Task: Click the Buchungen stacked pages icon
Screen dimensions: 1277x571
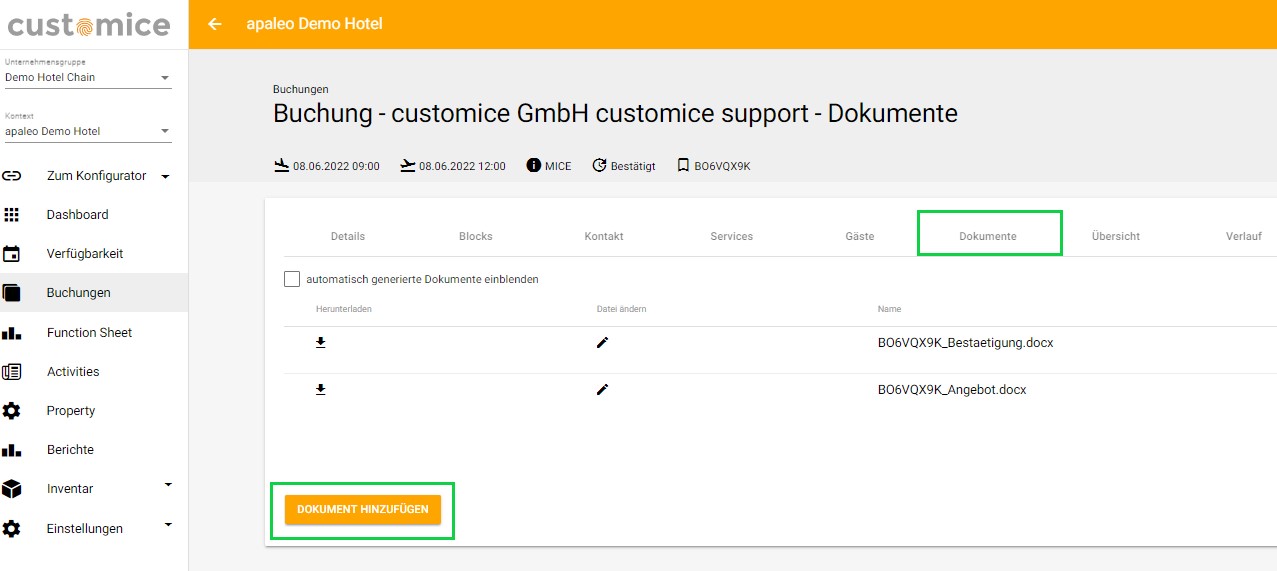Action: (12, 293)
